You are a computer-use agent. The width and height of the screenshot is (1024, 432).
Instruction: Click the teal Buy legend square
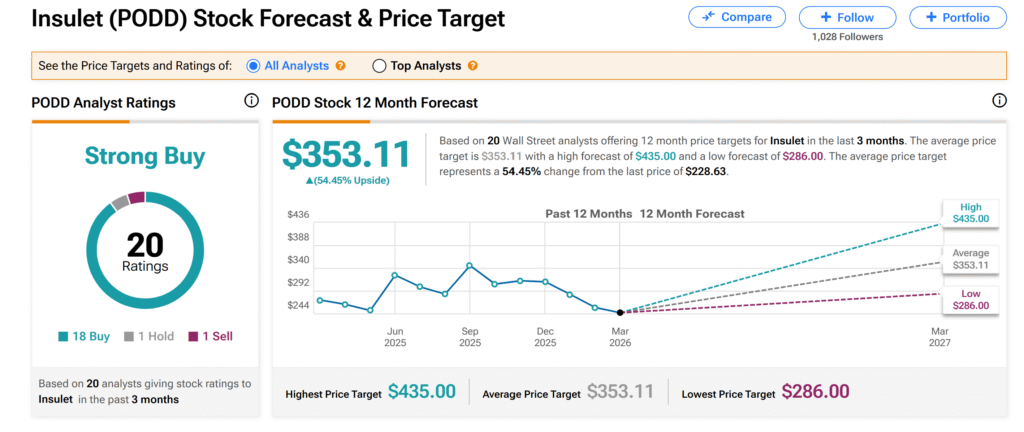click(x=64, y=336)
